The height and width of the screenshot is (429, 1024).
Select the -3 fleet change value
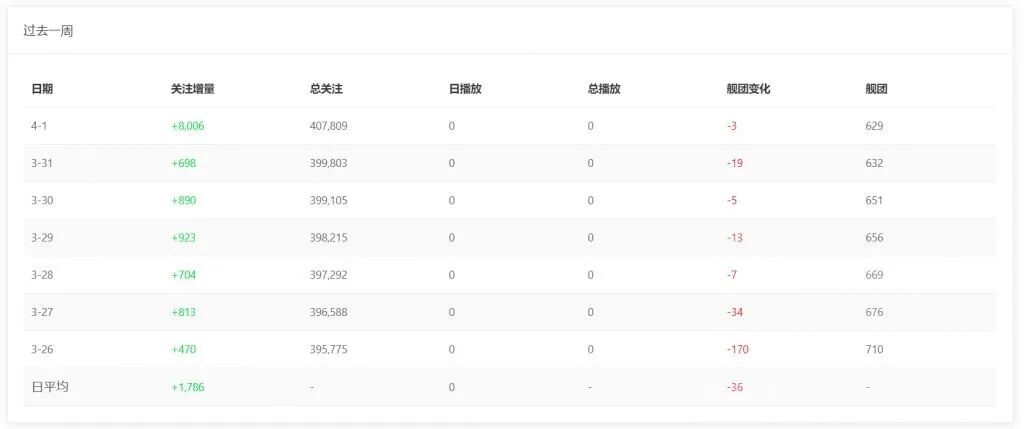[731, 126]
